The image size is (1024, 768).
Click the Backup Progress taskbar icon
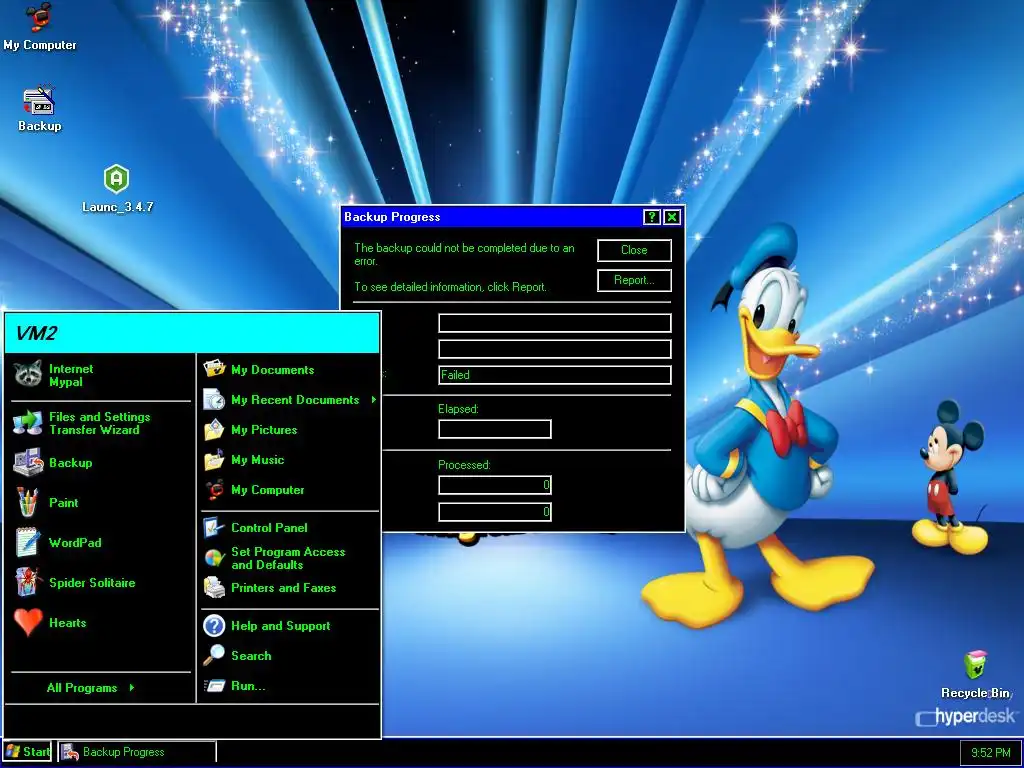[70, 752]
